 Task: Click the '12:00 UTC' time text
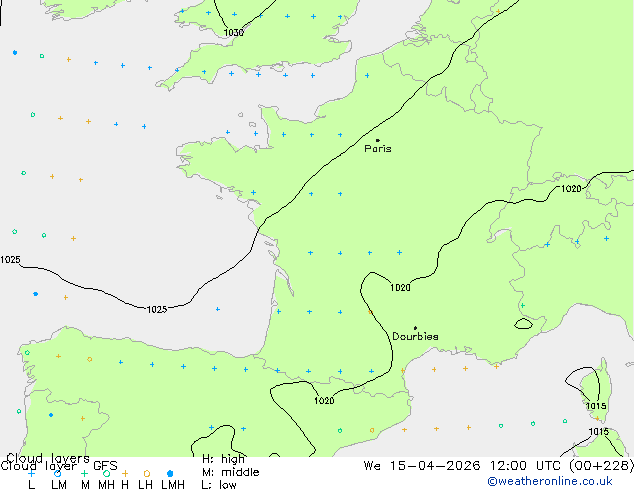[526, 466]
